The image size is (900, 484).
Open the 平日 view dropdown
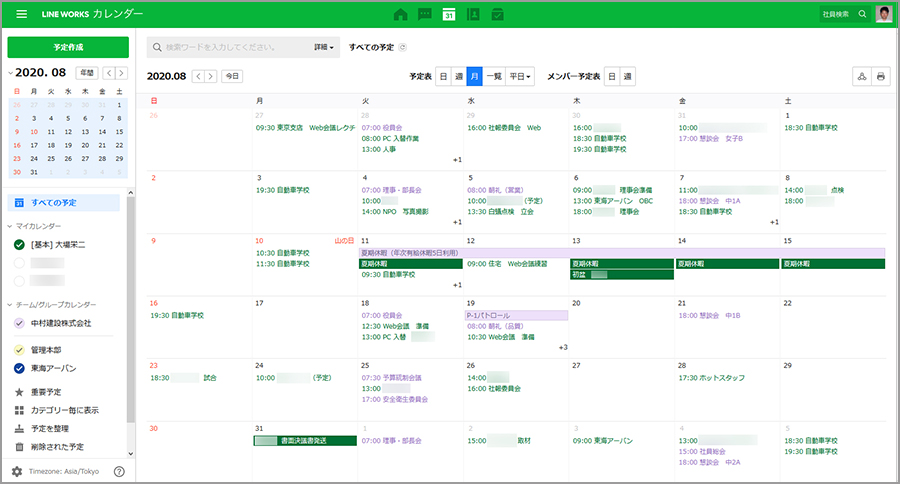click(519, 76)
